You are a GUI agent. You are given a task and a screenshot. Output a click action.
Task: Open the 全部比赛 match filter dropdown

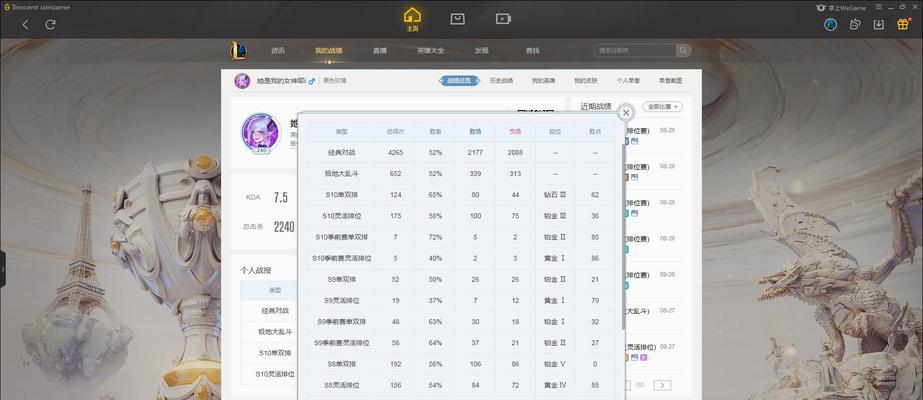pyautogui.click(x=662, y=107)
